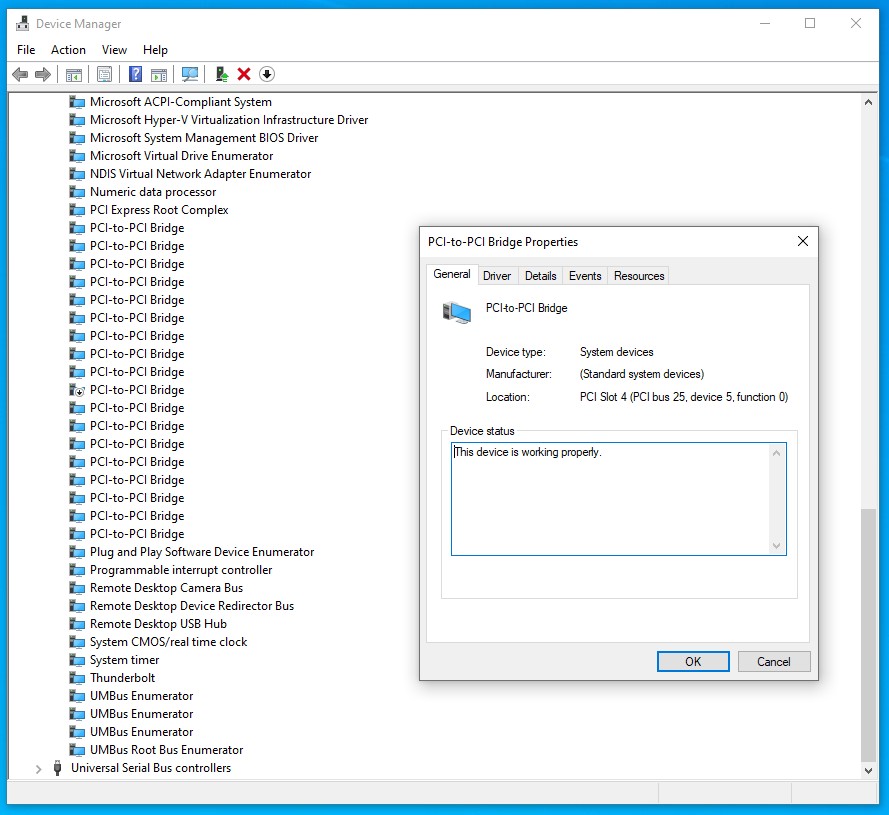The height and width of the screenshot is (815, 889).
Task: Switch to the Details tab
Action: click(x=540, y=276)
